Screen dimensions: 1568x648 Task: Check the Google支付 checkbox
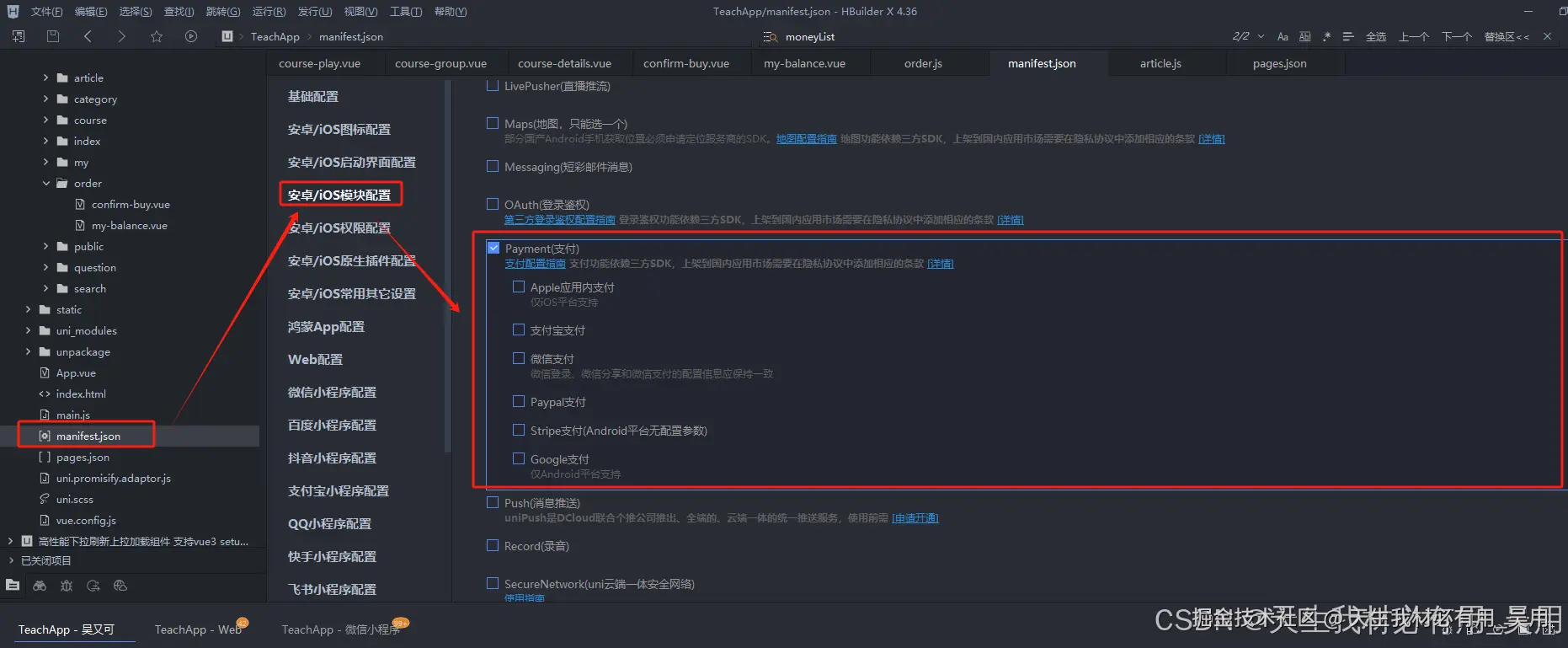point(519,458)
